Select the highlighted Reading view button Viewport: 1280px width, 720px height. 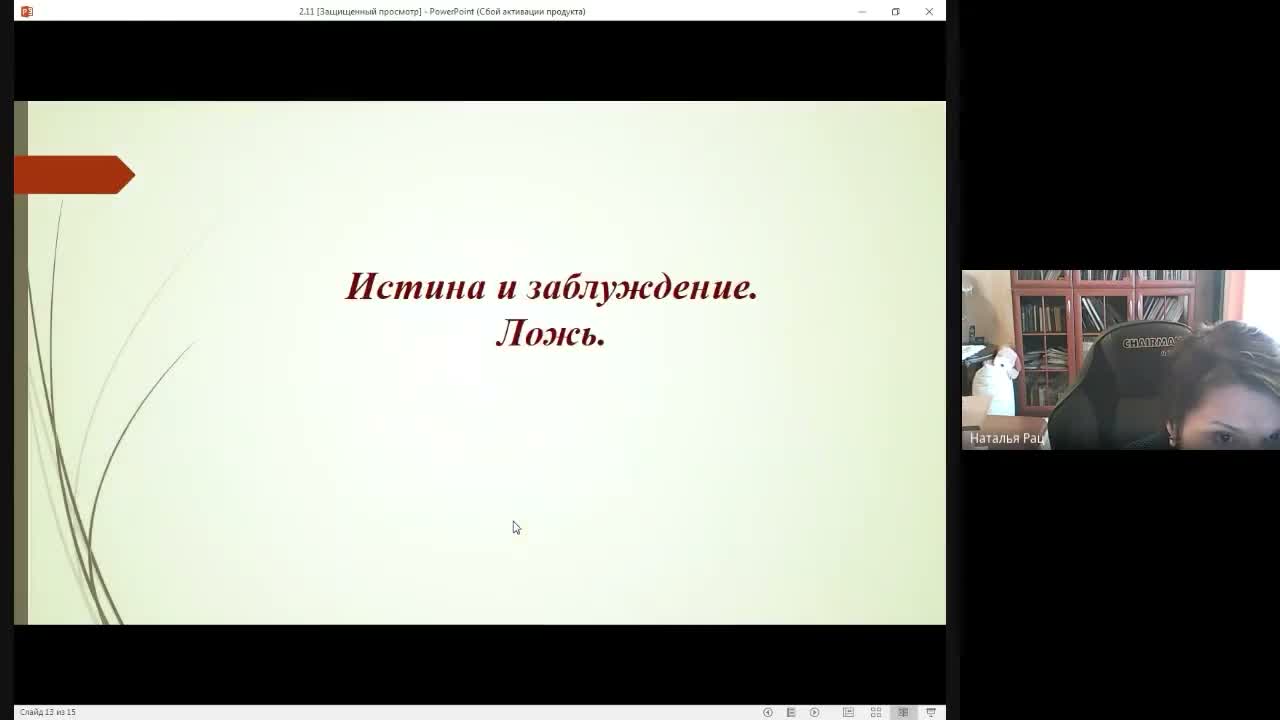pos(903,712)
